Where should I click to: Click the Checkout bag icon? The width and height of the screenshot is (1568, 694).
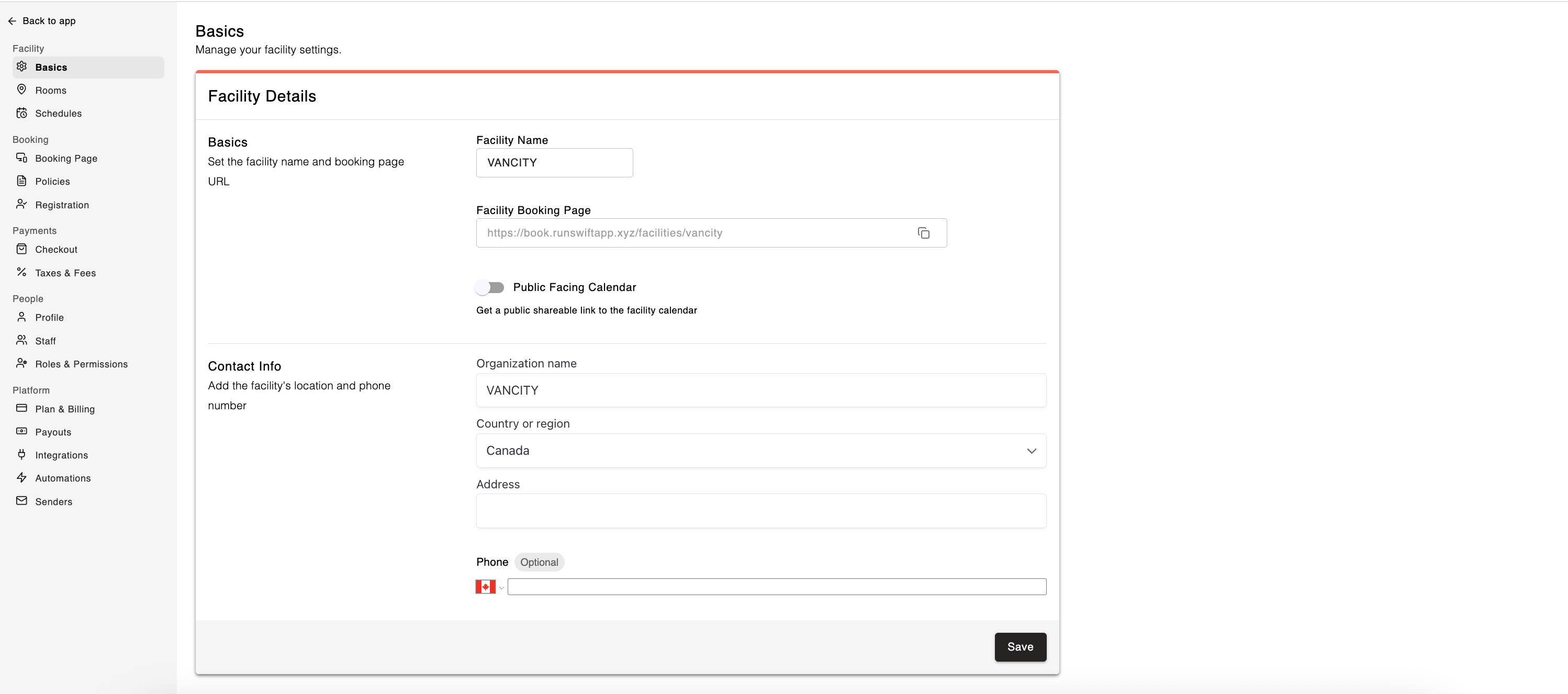click(x=21, y=249)
